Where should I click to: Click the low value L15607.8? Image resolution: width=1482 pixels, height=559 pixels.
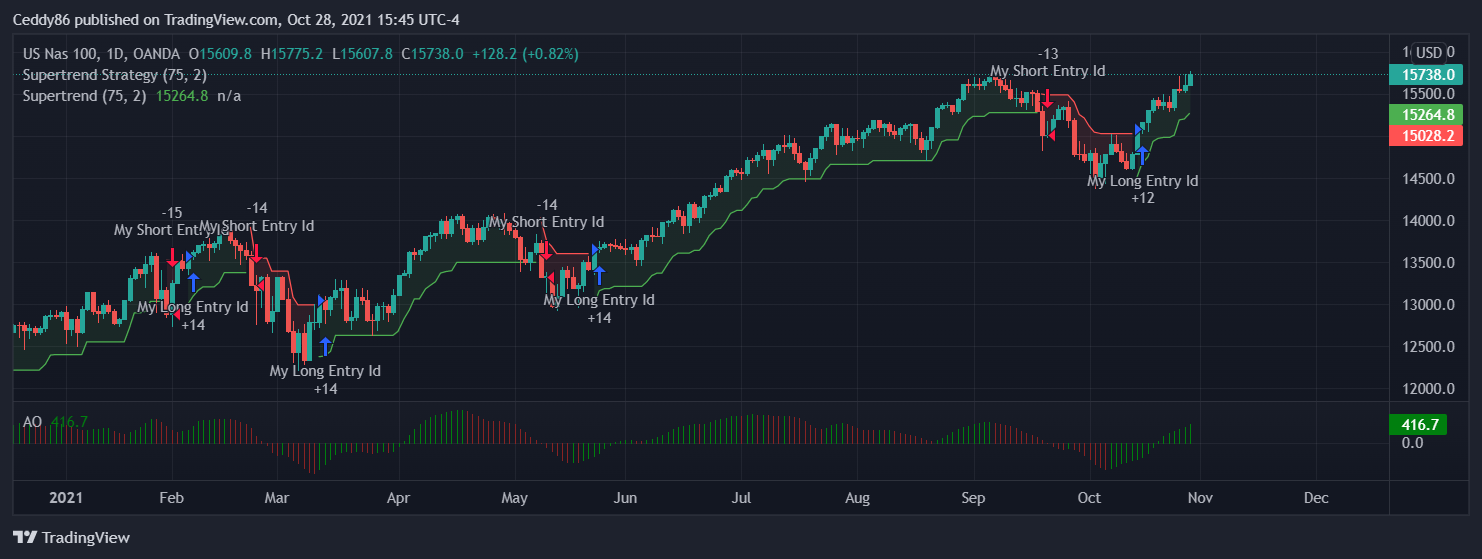[362, 54]
